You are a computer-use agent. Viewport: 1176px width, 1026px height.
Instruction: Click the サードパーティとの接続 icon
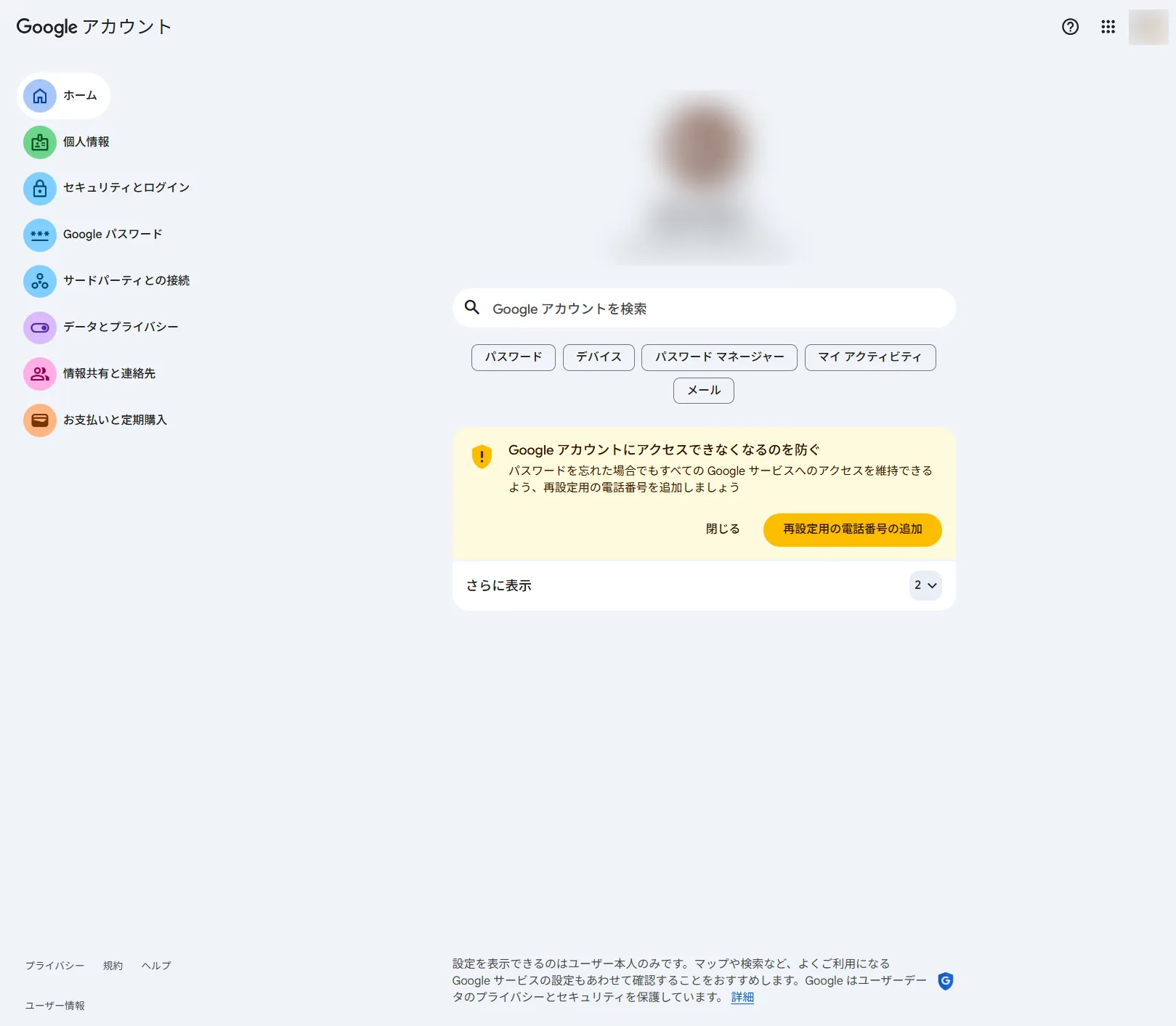[x=40, y=281]
